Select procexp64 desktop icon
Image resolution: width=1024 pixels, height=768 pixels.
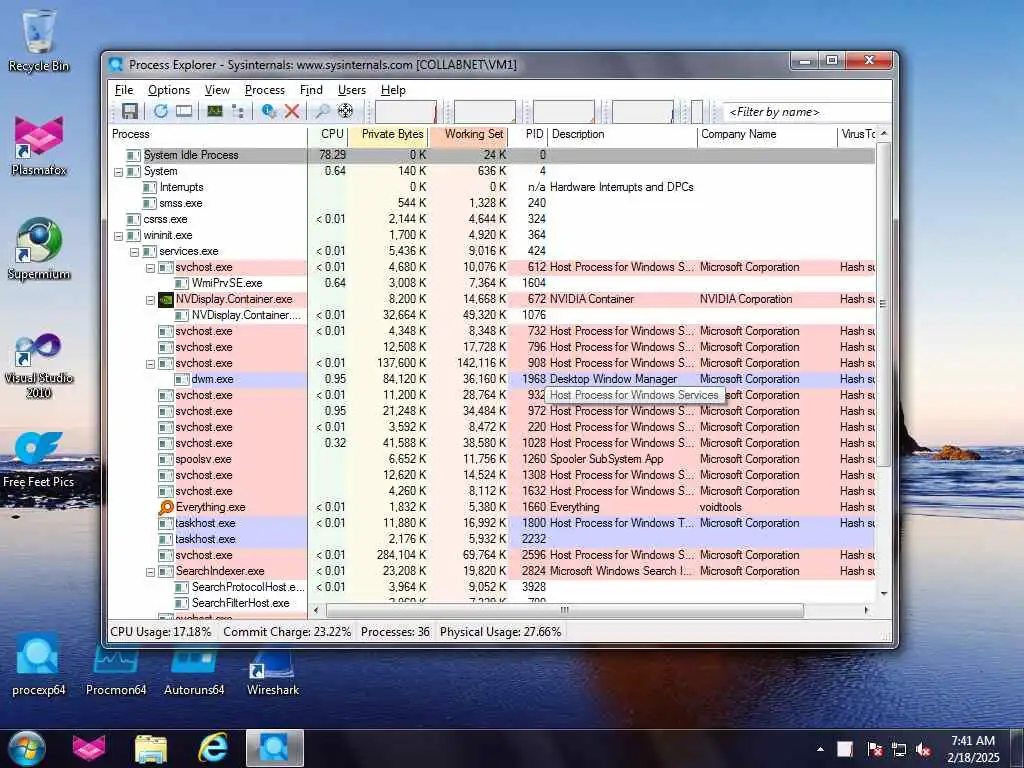pos(39,665)
